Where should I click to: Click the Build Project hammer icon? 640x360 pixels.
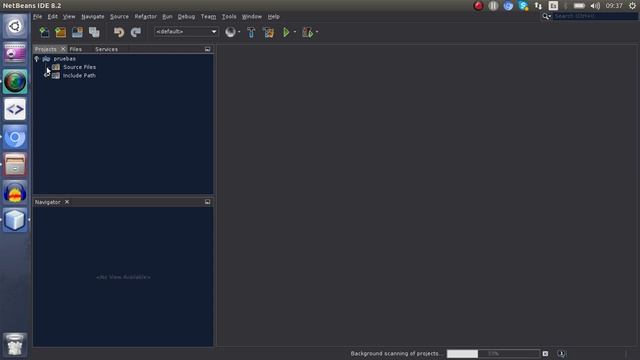pyautogui.click(x=251, y=32)
